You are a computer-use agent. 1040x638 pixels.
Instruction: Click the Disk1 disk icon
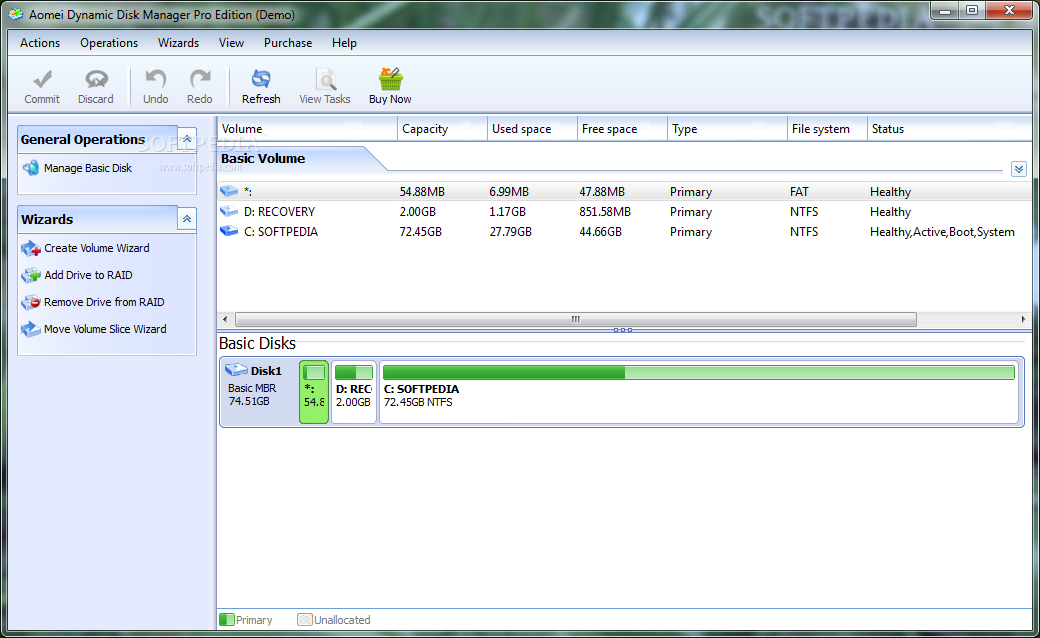(235, 370)
